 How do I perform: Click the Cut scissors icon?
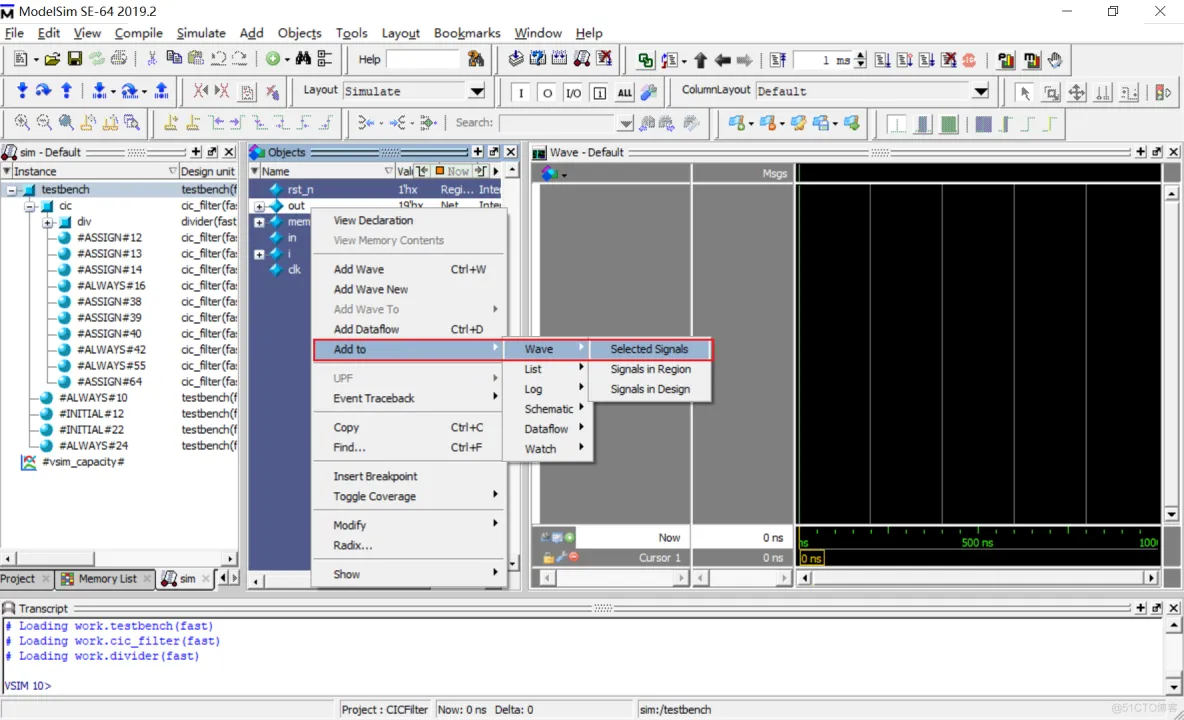pos(151,59)
